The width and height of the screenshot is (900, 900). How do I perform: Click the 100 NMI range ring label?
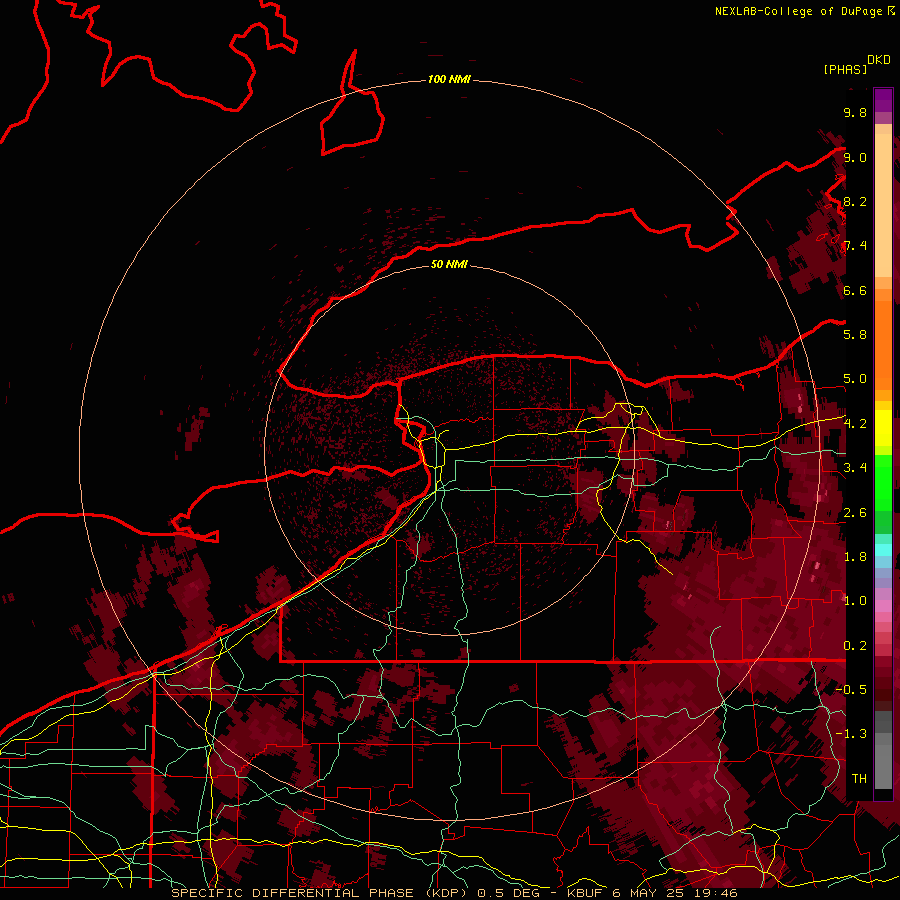449,79
